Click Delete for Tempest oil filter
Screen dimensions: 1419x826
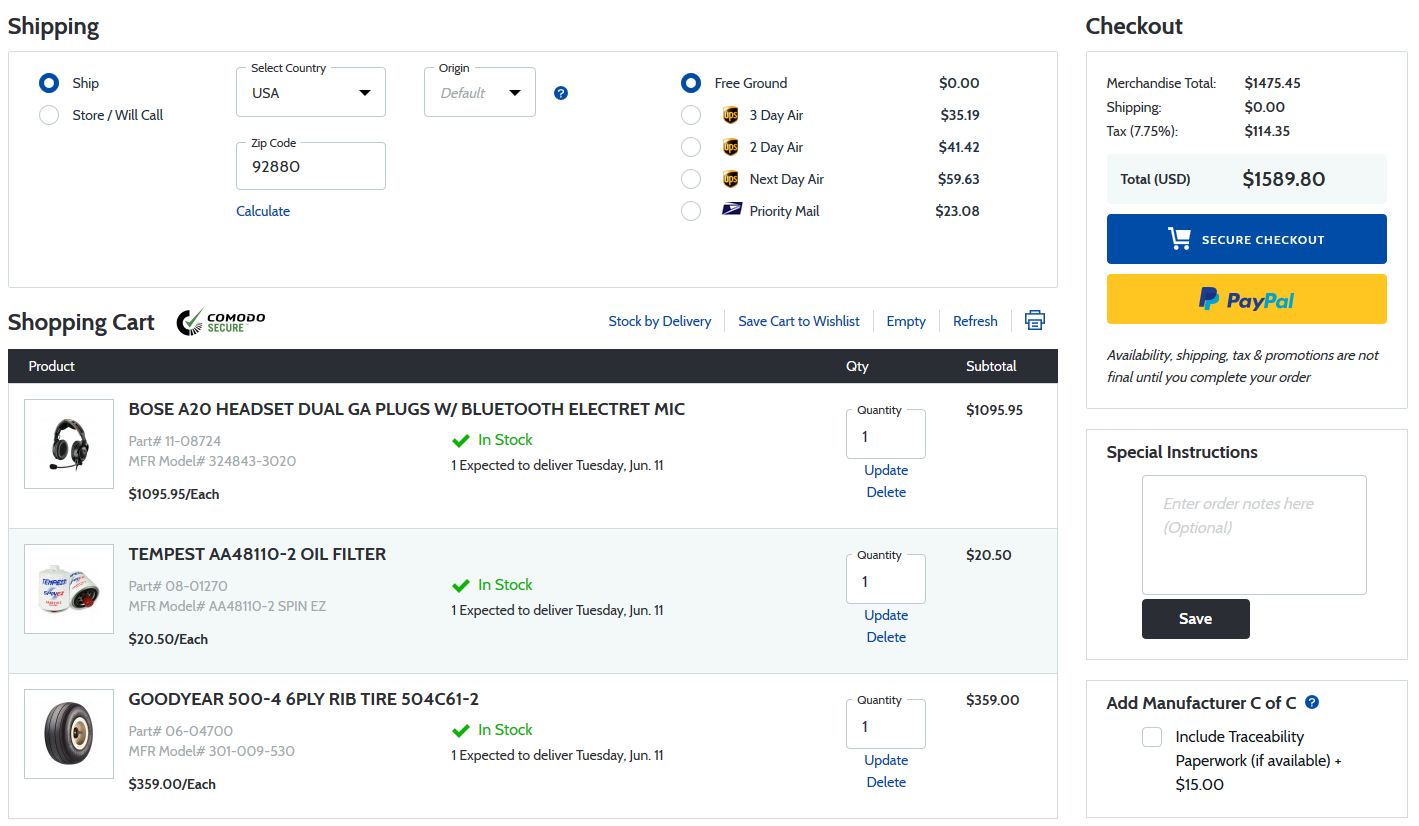pyautogui.click(x=886, y=637)
